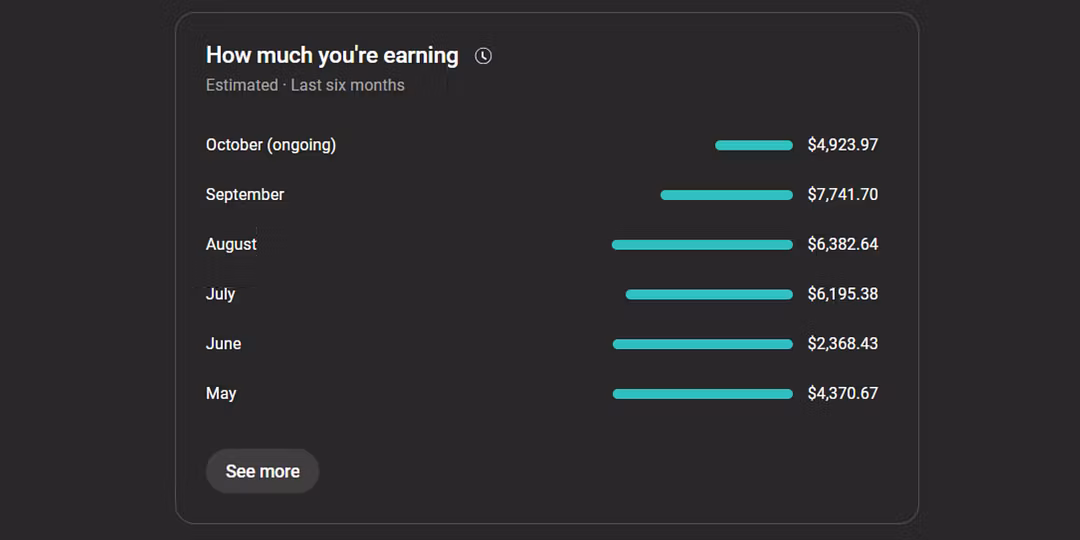
Task: Select the May month label
Action: (221, 393)
